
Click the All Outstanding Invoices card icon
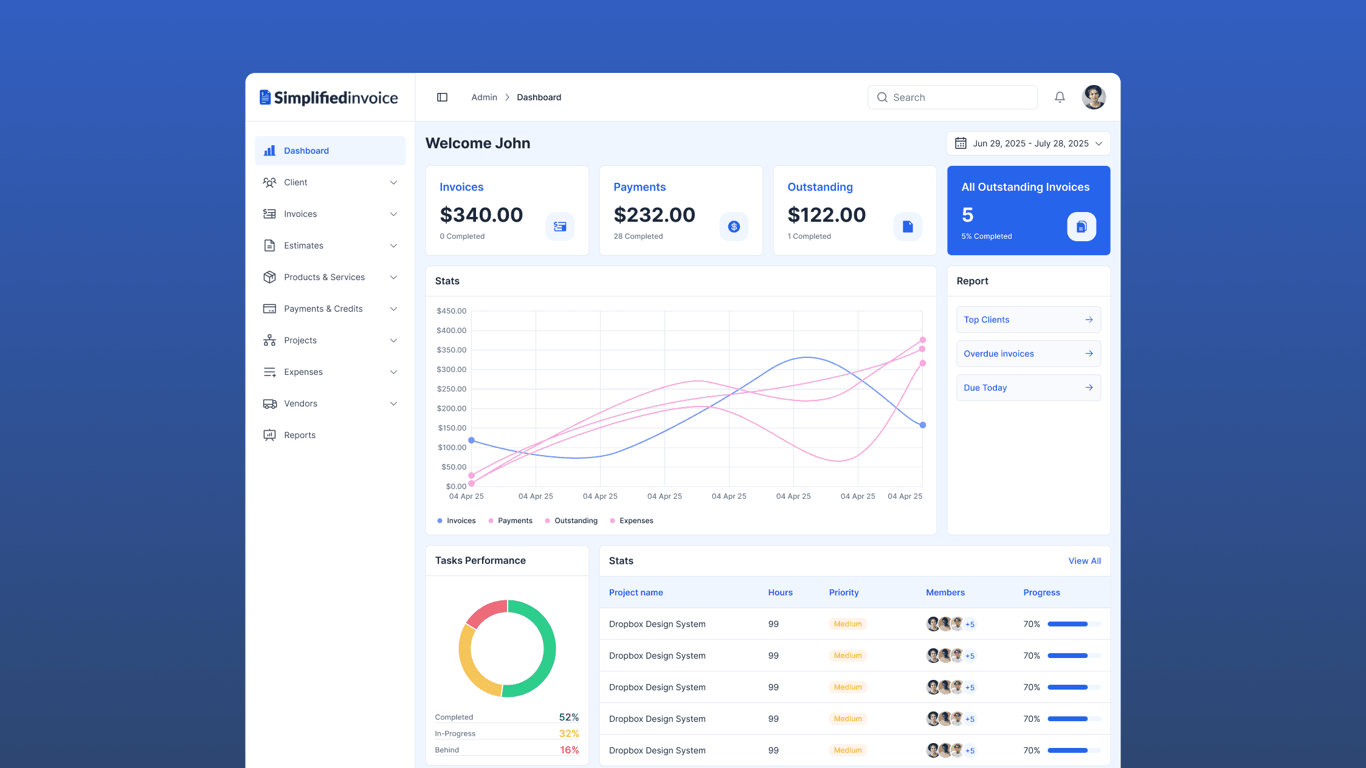click(x=1081, y=227)
